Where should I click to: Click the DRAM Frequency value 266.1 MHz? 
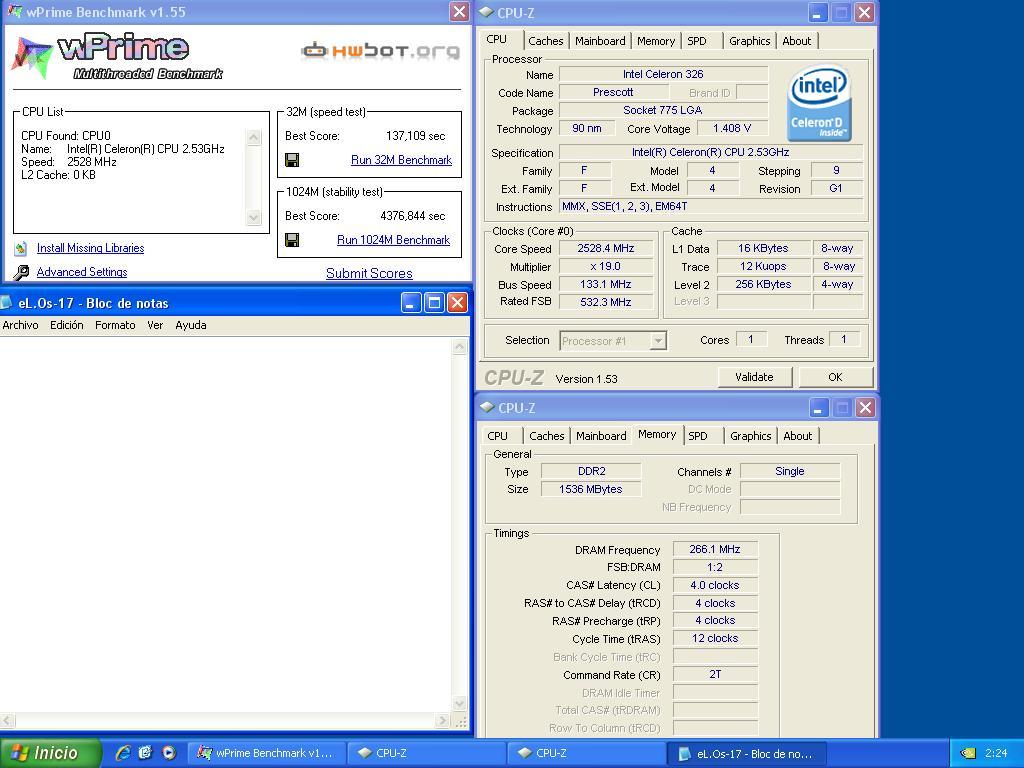[x=714, y=549]
